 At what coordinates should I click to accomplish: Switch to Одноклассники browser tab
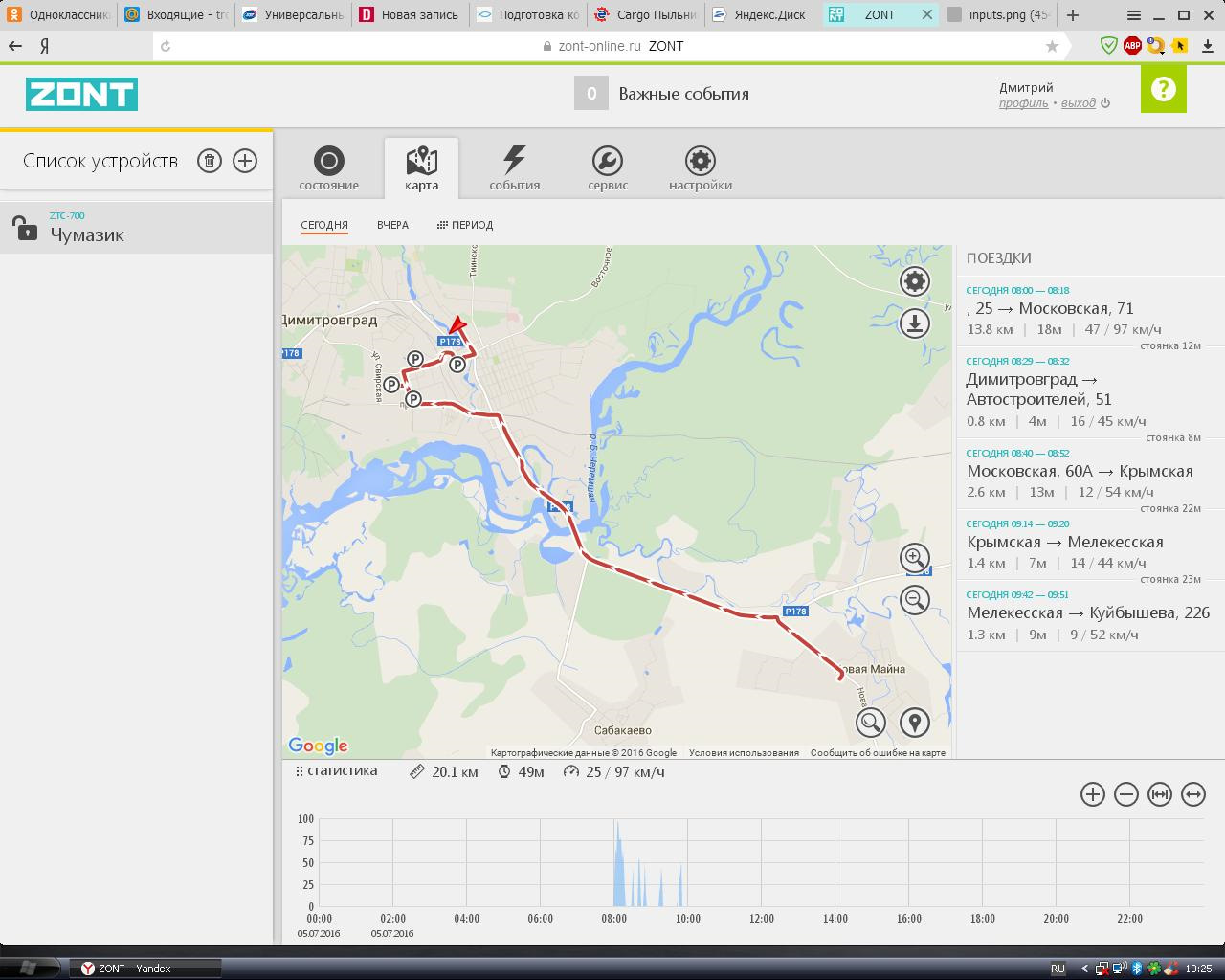(59, 15)
